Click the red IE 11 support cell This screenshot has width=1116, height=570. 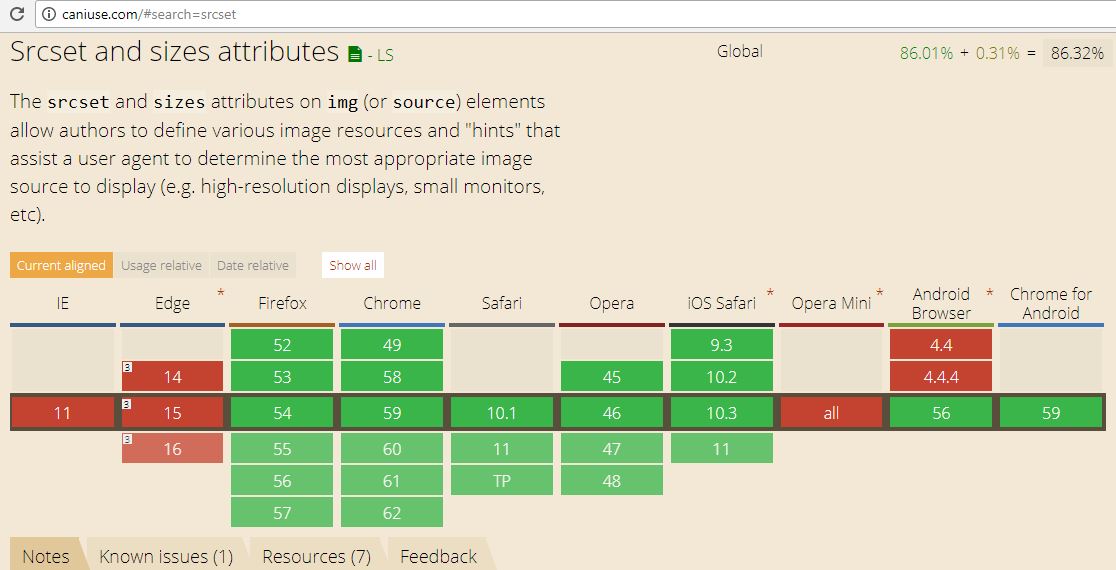[x=62, y=412]
